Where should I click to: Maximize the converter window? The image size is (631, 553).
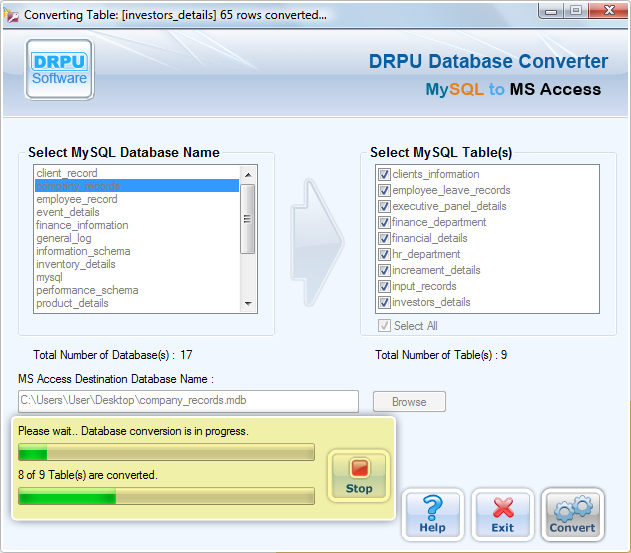point(576,10)
